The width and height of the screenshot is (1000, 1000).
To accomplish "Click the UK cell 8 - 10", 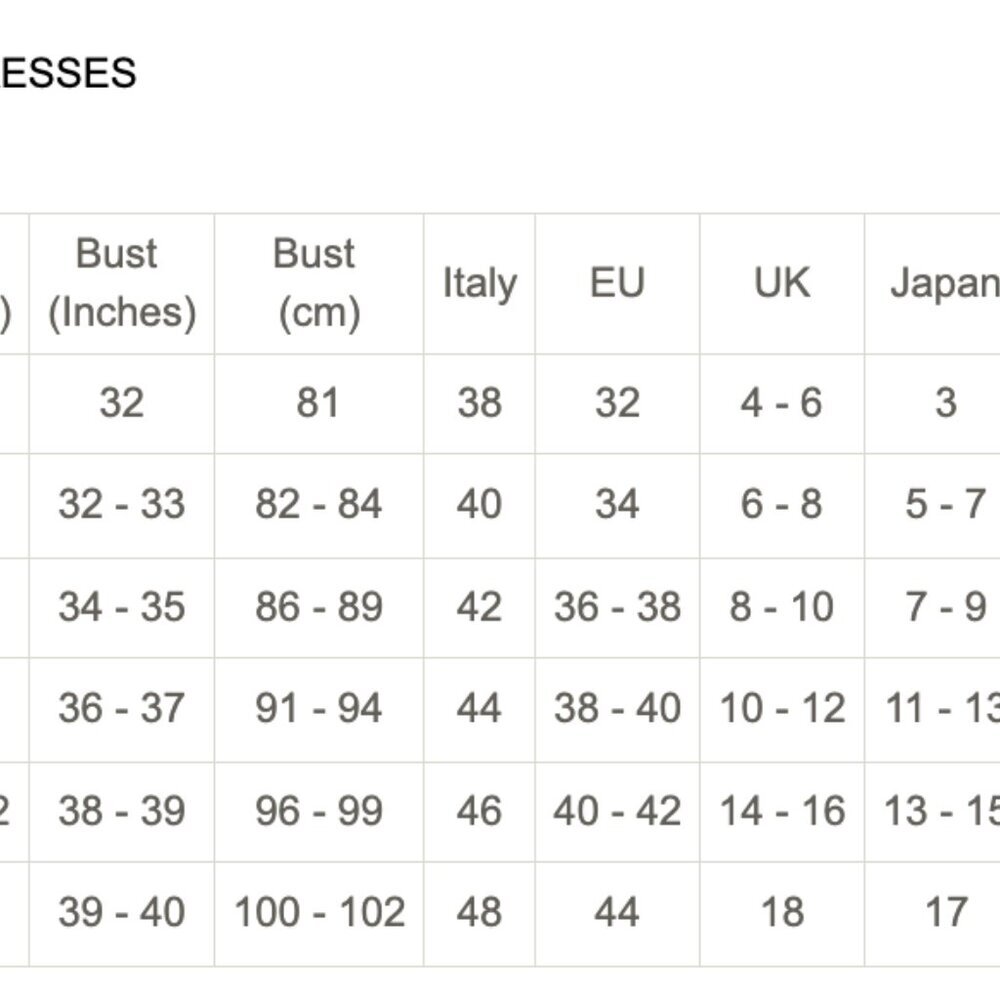I will pos(782,607).
